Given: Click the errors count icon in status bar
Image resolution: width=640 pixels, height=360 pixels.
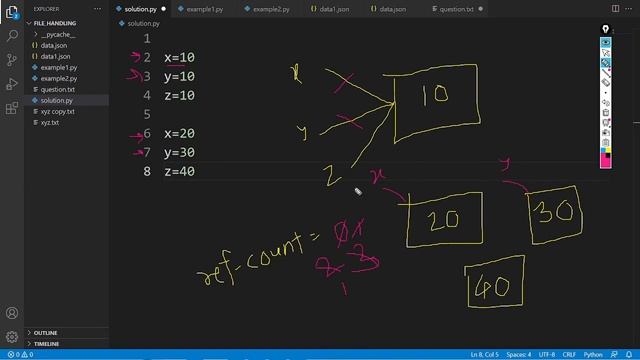Looking at the screenshot, I should 11,354.
